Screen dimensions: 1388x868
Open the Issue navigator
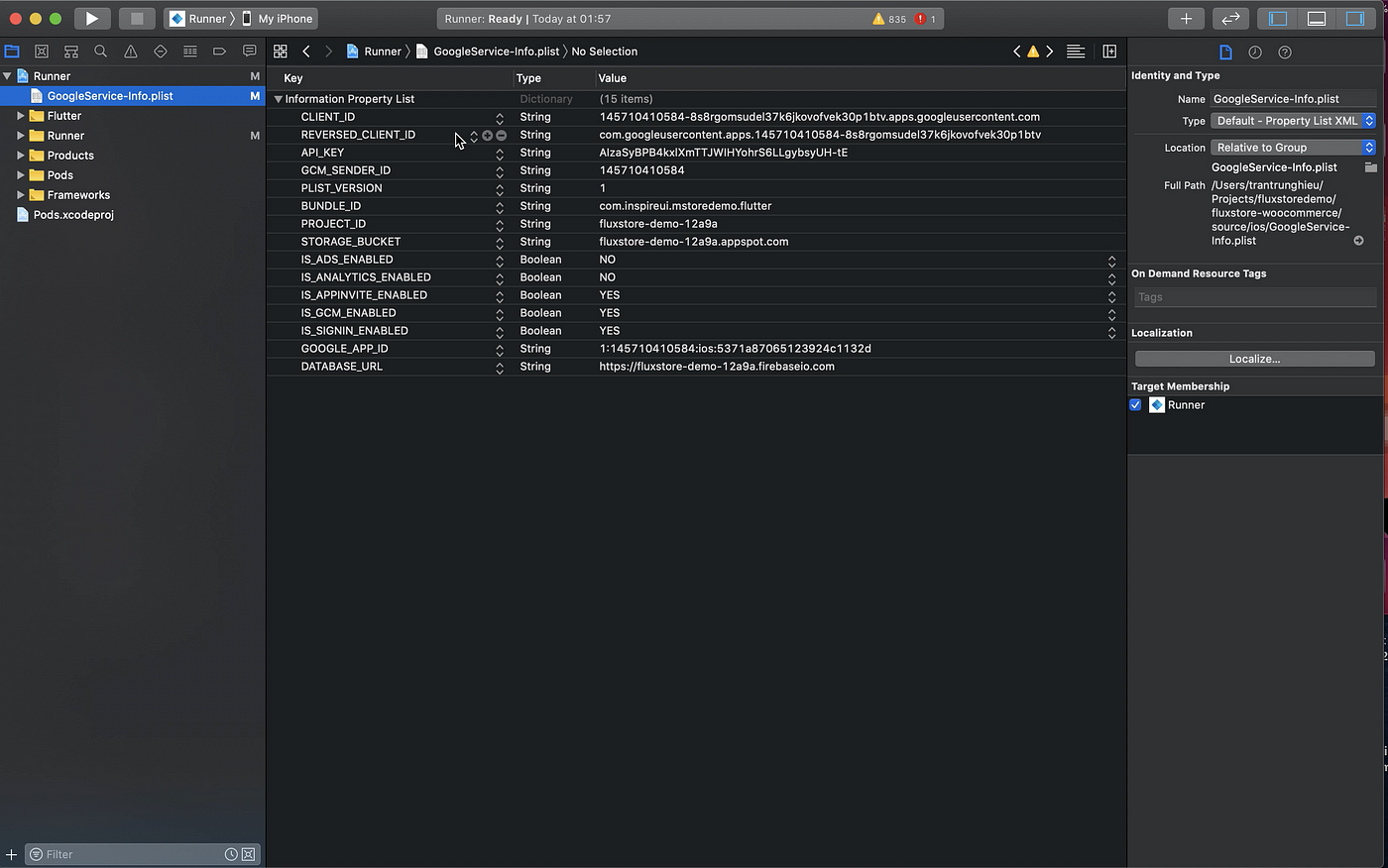click(x=130, y=51)
